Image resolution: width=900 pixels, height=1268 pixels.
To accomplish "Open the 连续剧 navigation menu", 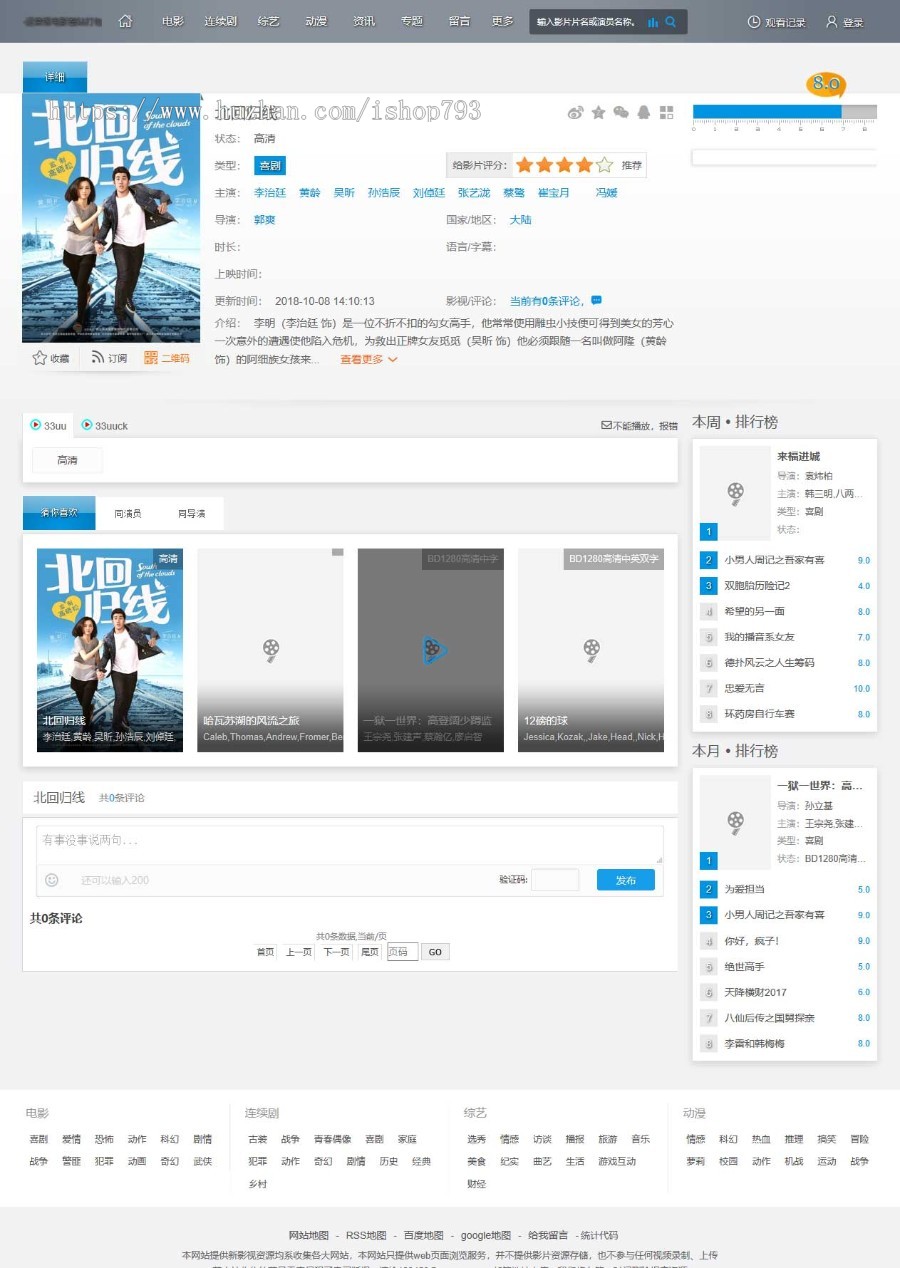I will 220,21.
